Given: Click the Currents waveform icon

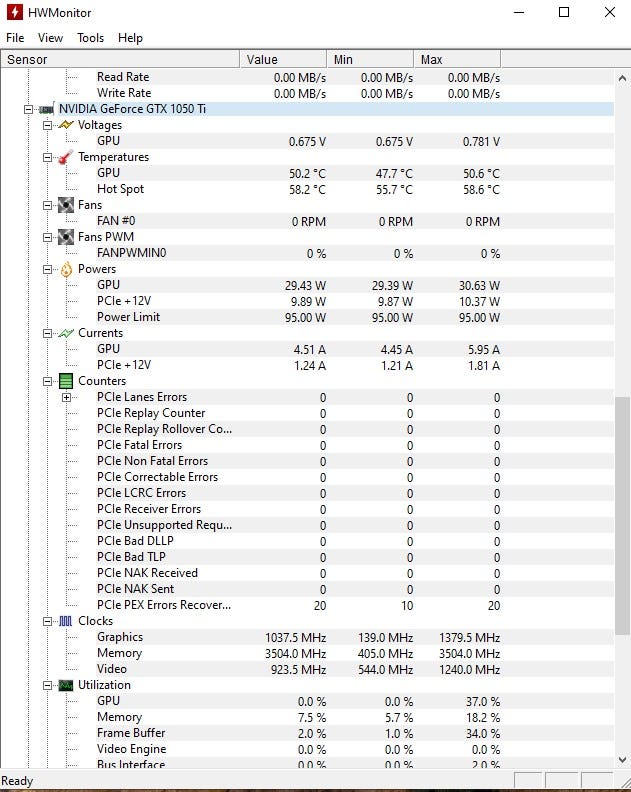Looking at the screenshot, I should [x=66, y=333].
